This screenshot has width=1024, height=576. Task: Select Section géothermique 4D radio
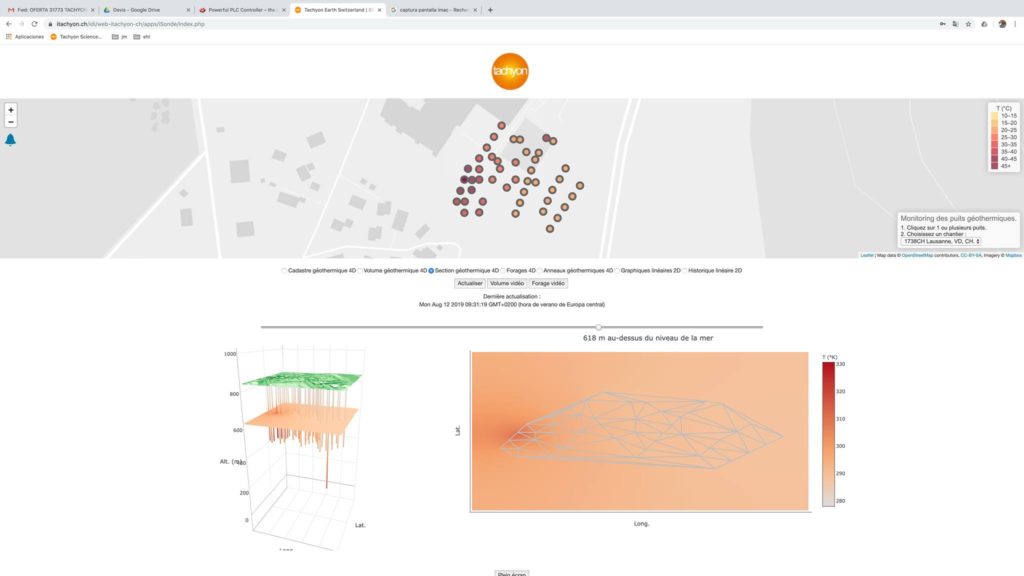[431, 270]
